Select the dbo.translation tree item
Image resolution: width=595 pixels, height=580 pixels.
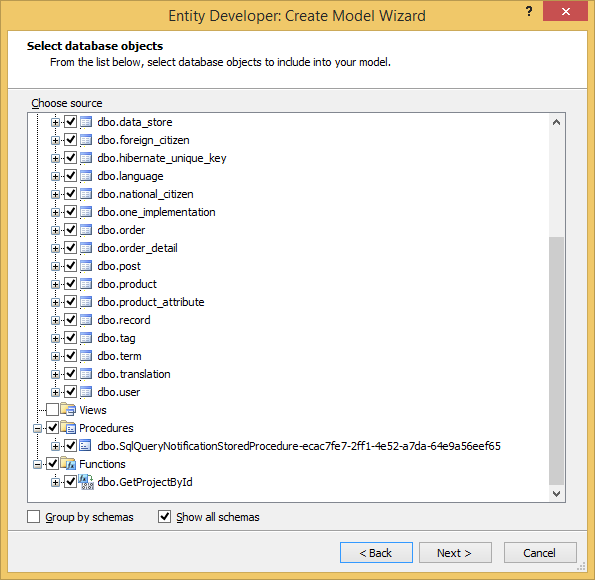pyautogui.click(x=134, y=374)
